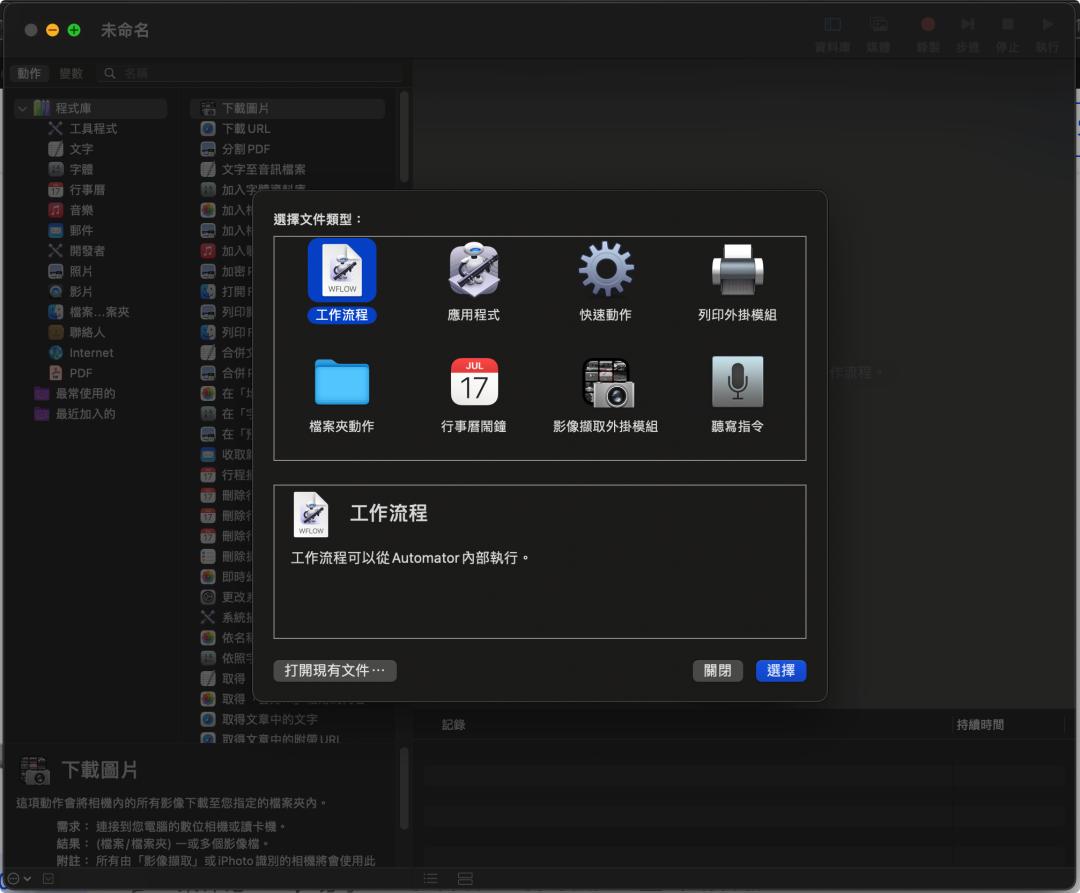The height and width of the screenshot is (893, 1080).
Task: Select the 影像擷取外掛模組 (Image Capture Plugin) icon
Action: click(606, 381)
